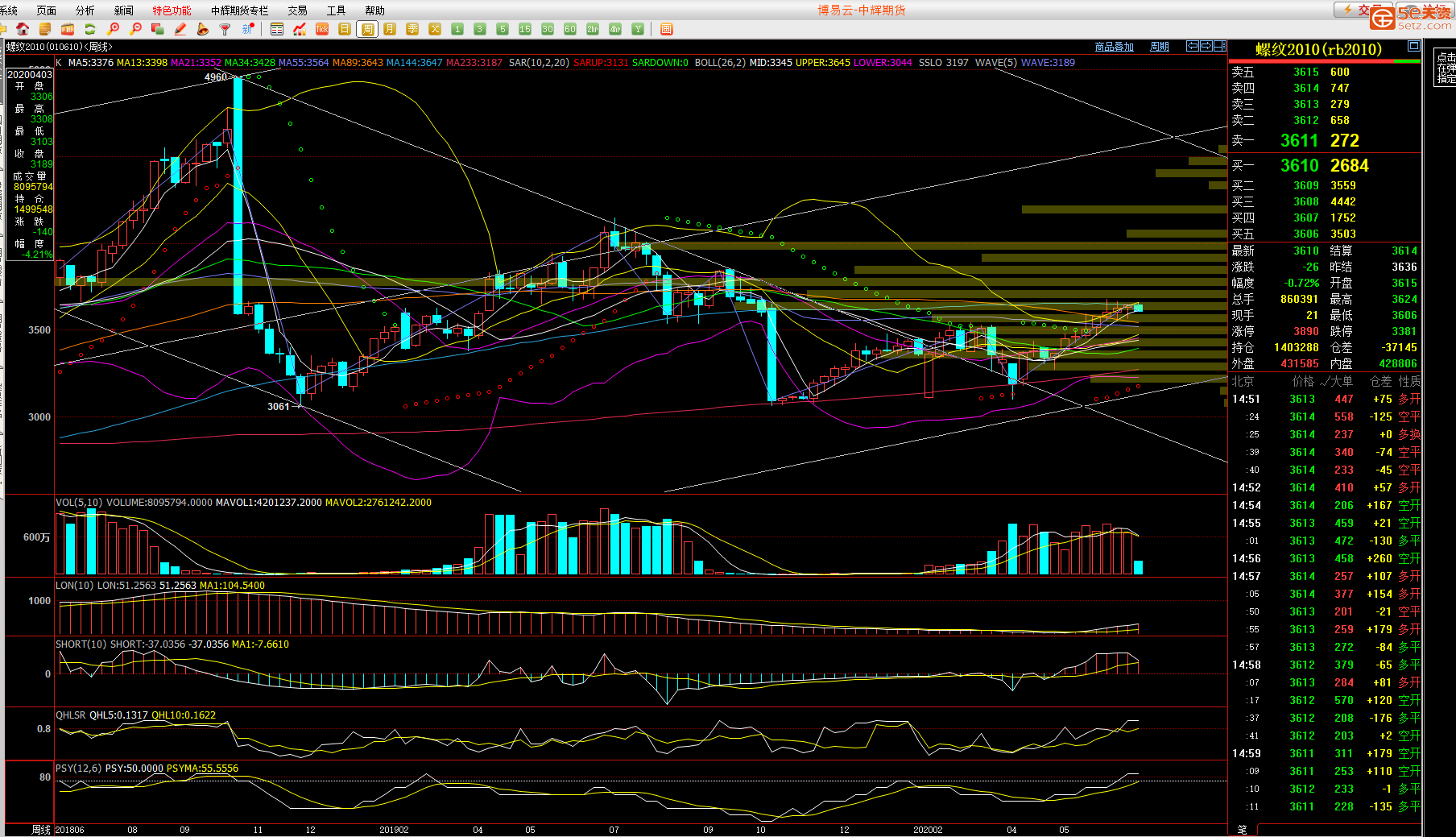Select the 30-minute period button
1456x837 pixels.
548,29
